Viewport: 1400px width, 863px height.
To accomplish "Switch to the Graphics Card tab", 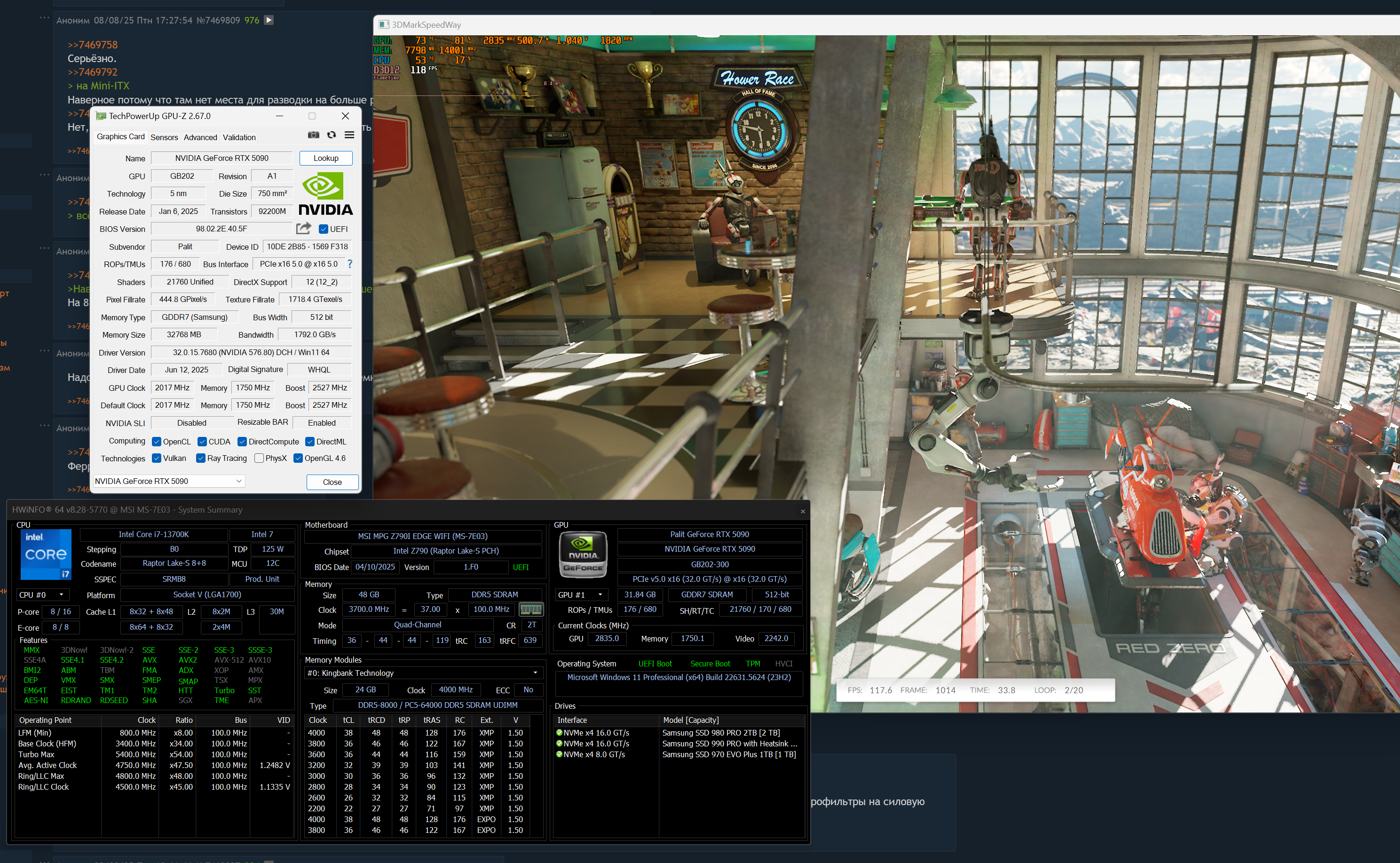I will click(120, 137).
